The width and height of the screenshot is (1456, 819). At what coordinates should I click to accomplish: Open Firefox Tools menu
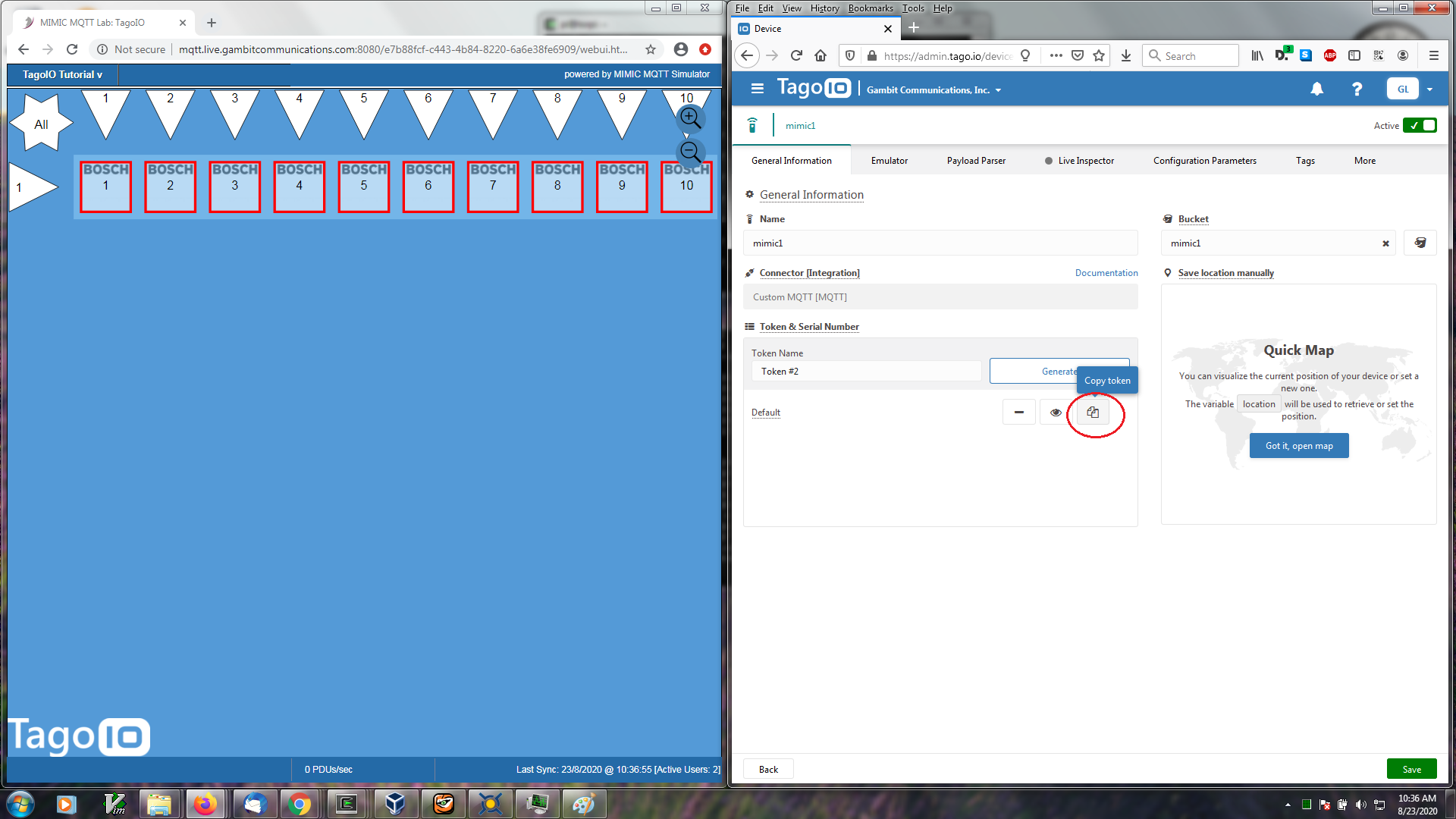913,8
